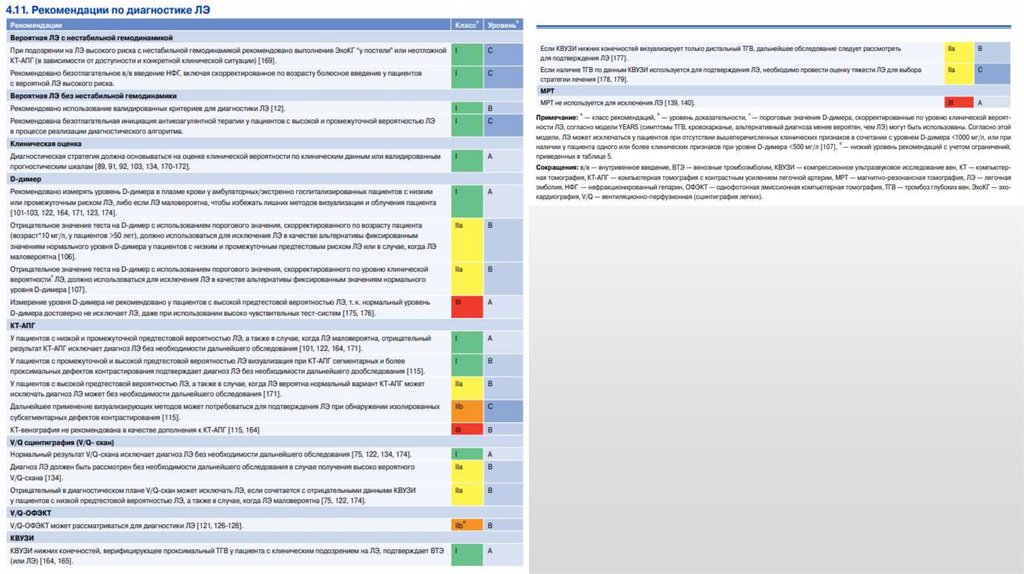Image resolution: width=1024 pixels, height=574 pixels.
Task: Click the yellow IIa cell in "Если КВУЗИ нижних конечностей" row
Action: point(959,53)
